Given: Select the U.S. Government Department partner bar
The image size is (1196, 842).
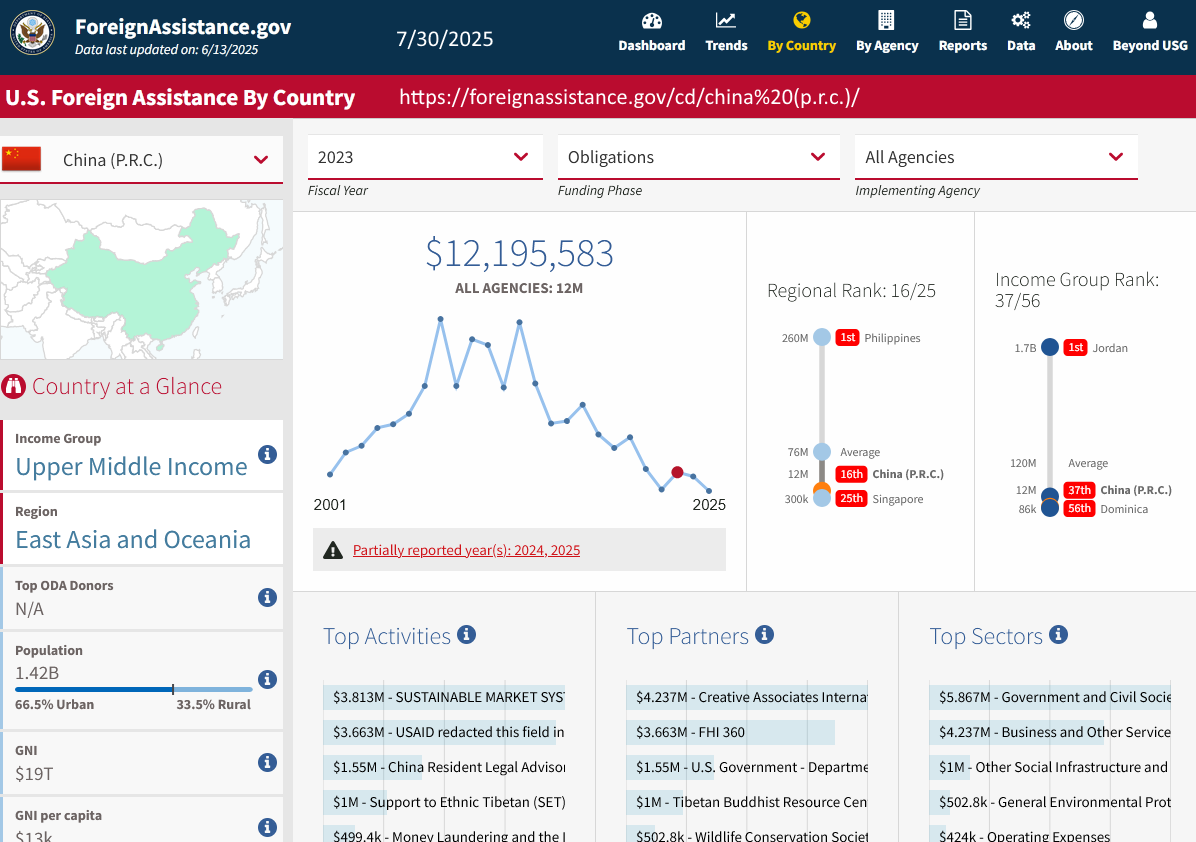Looking at the screenshot, I should pos(747,767).
